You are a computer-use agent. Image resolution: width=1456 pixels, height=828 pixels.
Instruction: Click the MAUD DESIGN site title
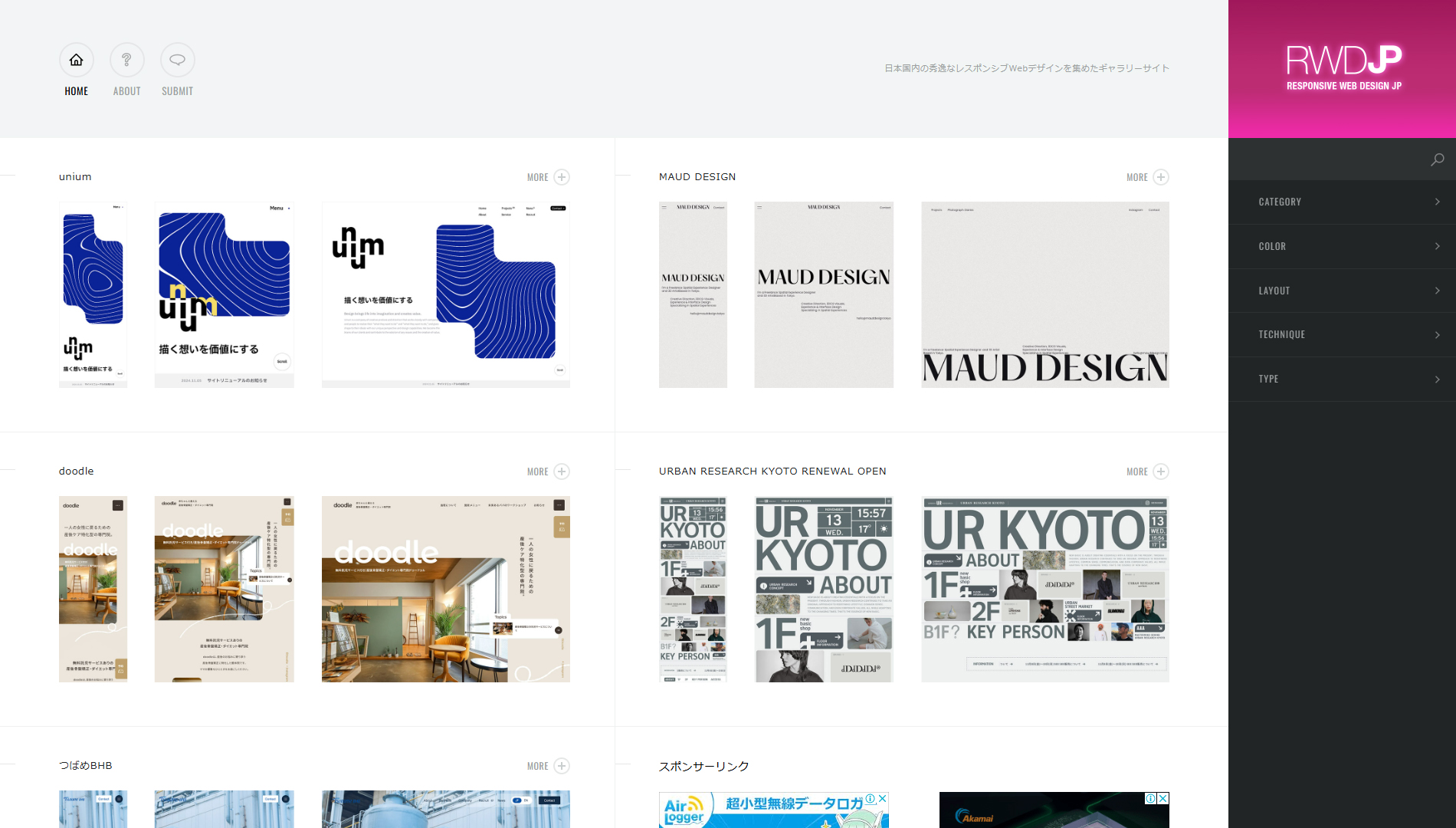point(697,177)
